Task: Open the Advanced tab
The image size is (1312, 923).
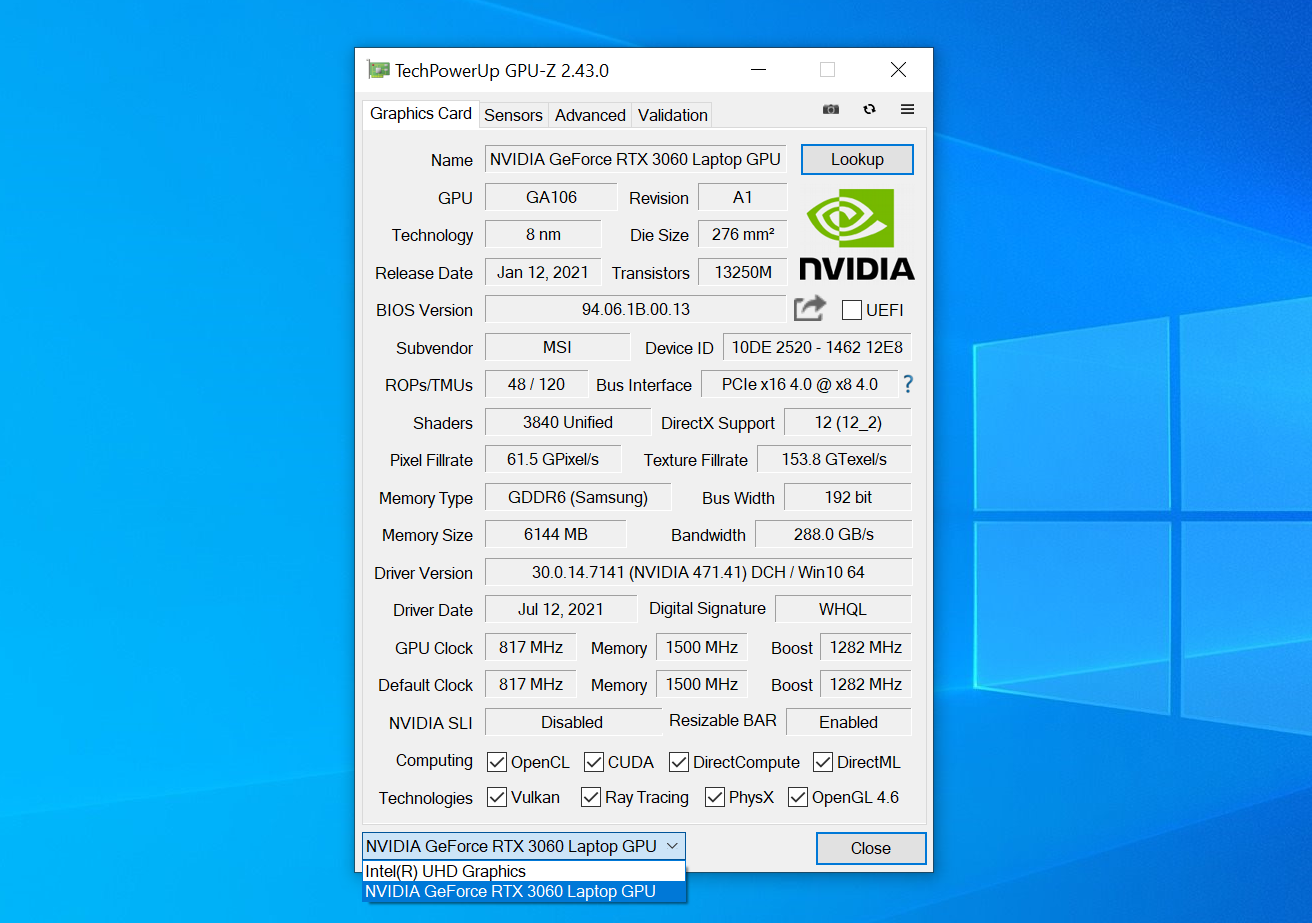Action: pyautogui.click(x=590, y=115)
